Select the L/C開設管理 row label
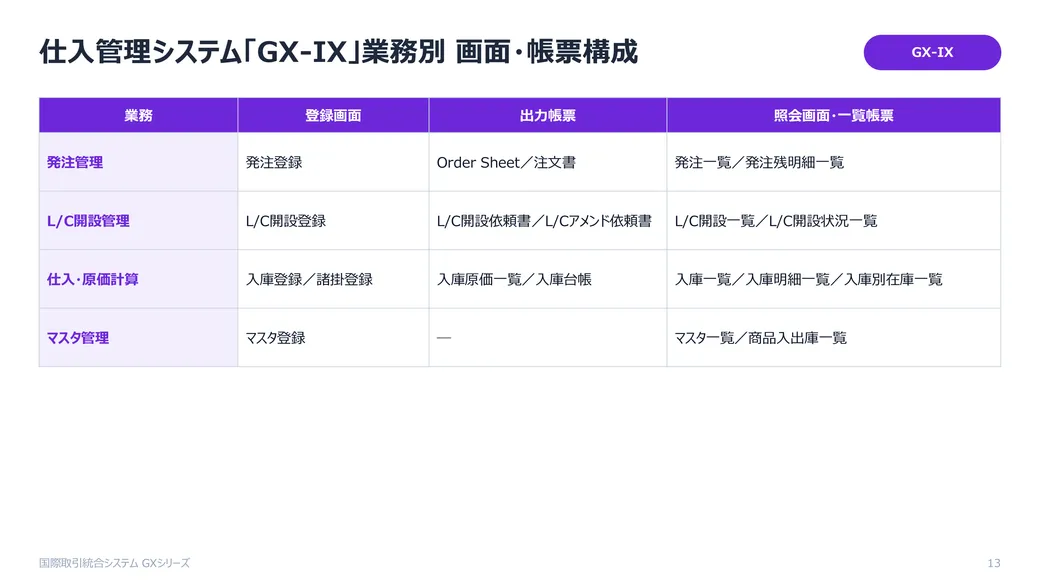 tap(139, 221)
